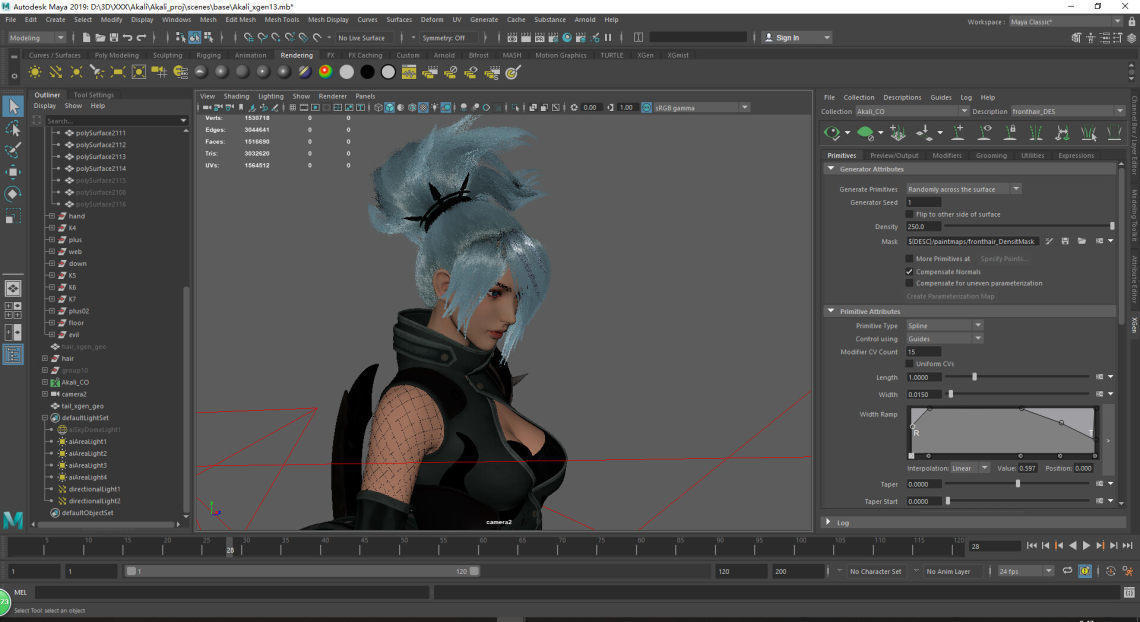The height and width of the screenshot is (622, 1140).
Task: Open the Control using Guides dropdown
Action: (x=944, y=339)
